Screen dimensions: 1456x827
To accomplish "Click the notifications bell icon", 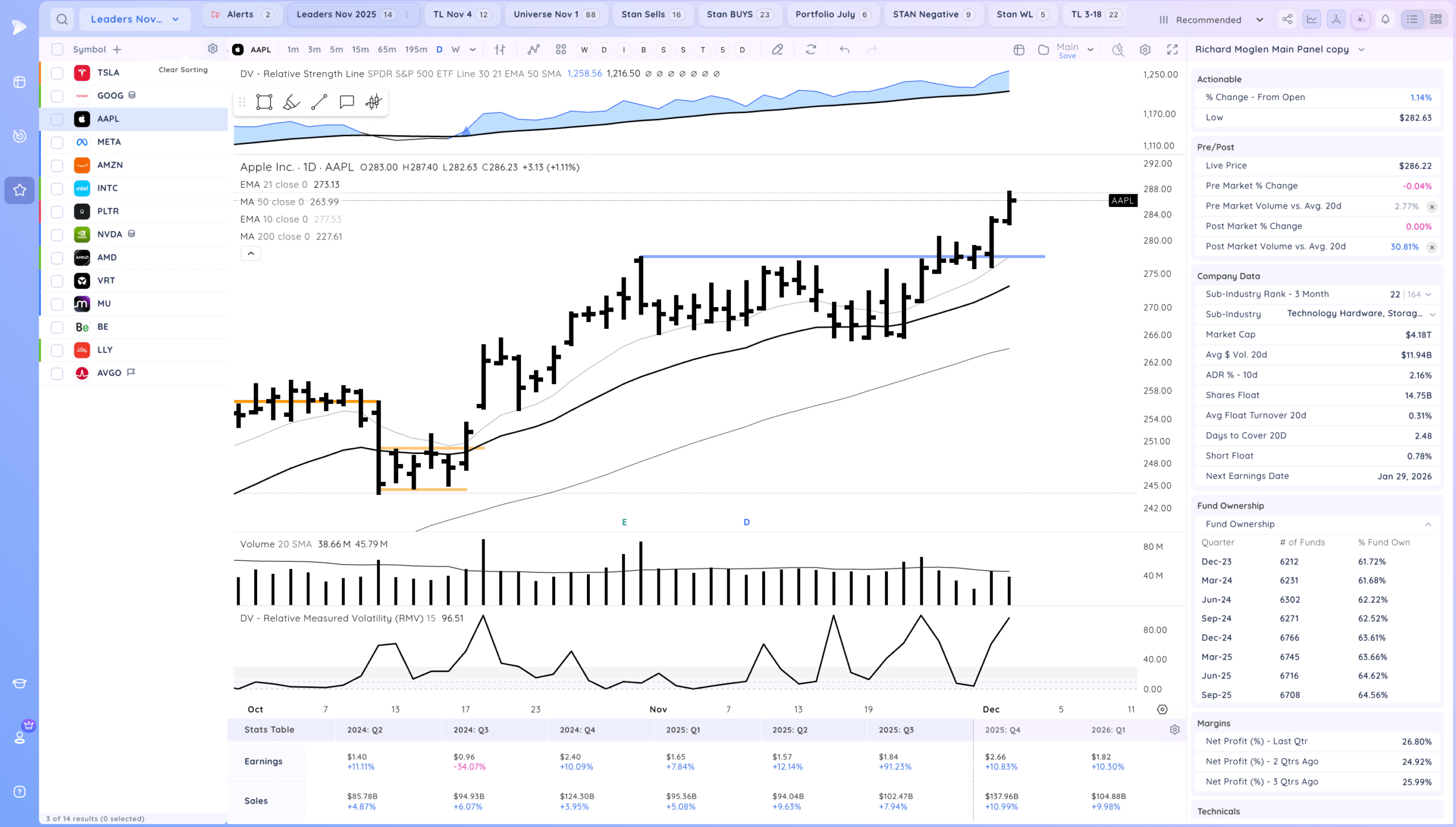I will point(1385,19).
